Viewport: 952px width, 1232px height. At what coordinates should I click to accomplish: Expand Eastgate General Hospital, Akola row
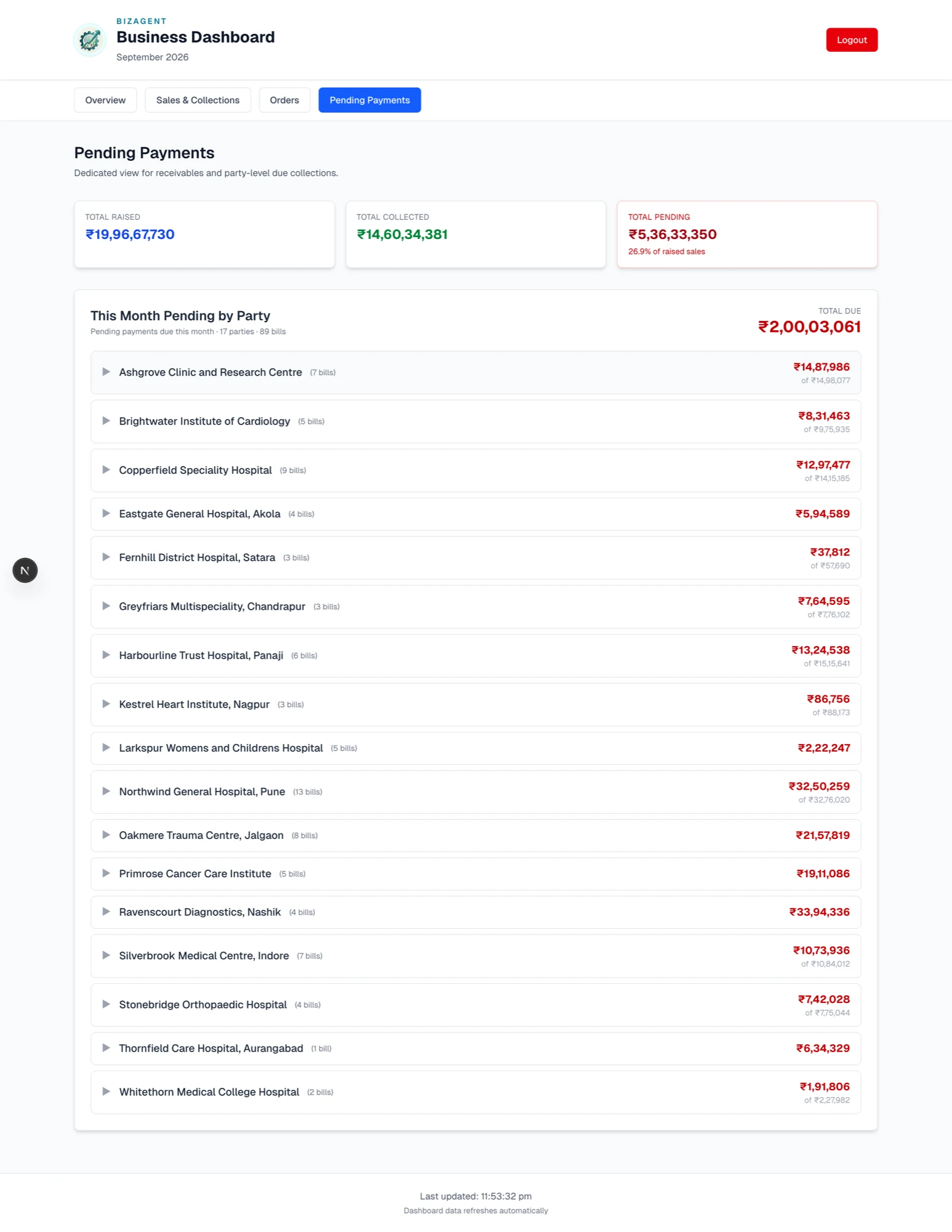point(475,514)
